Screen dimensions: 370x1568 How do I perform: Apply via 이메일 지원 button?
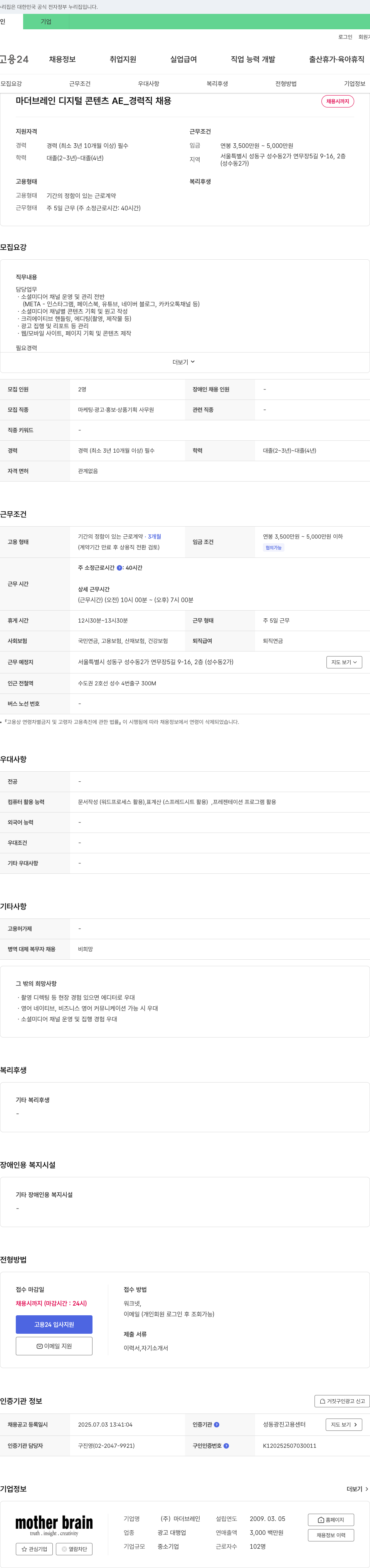(x=54, y=1346)
